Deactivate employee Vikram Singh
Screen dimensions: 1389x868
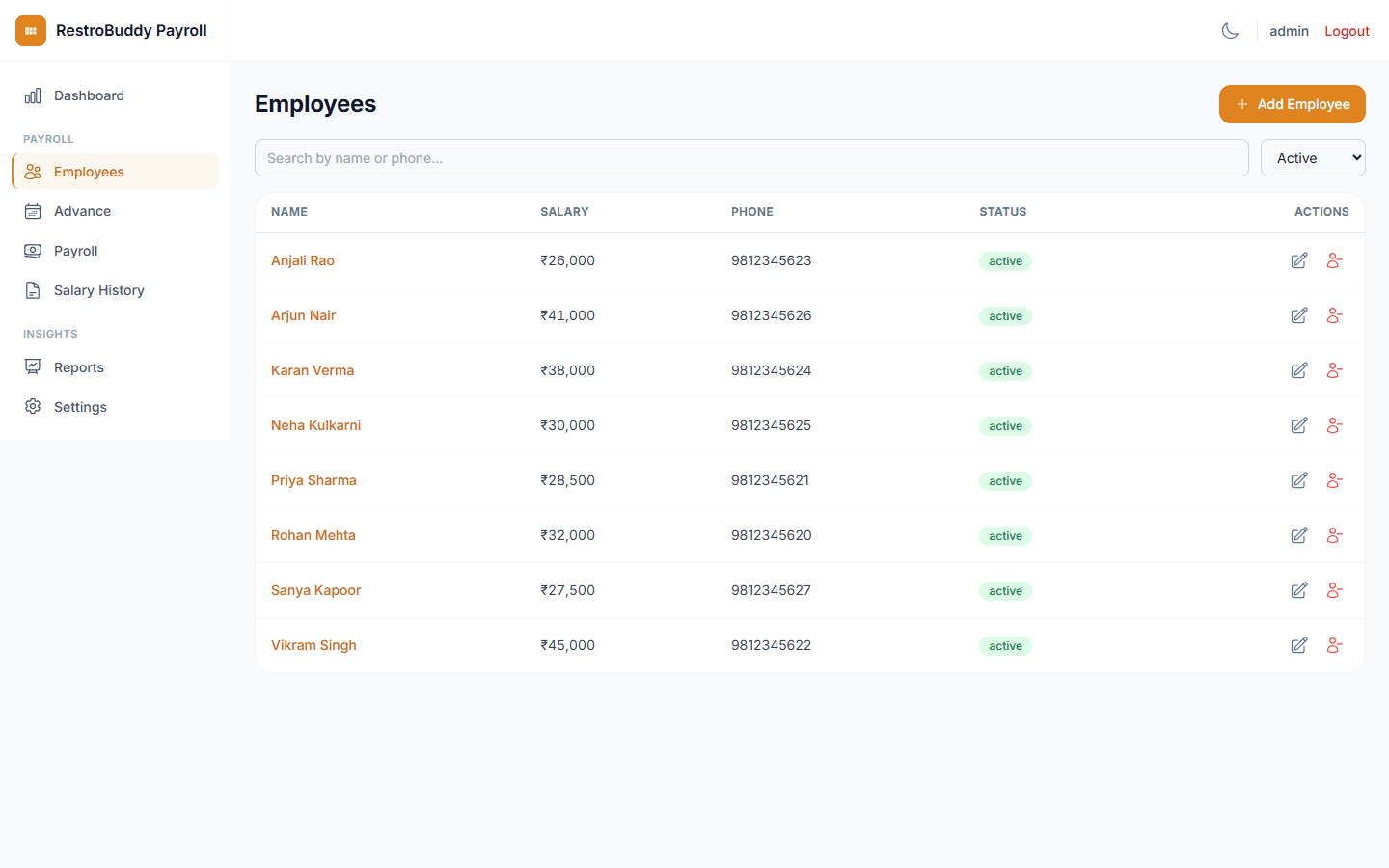point(1334,645)
